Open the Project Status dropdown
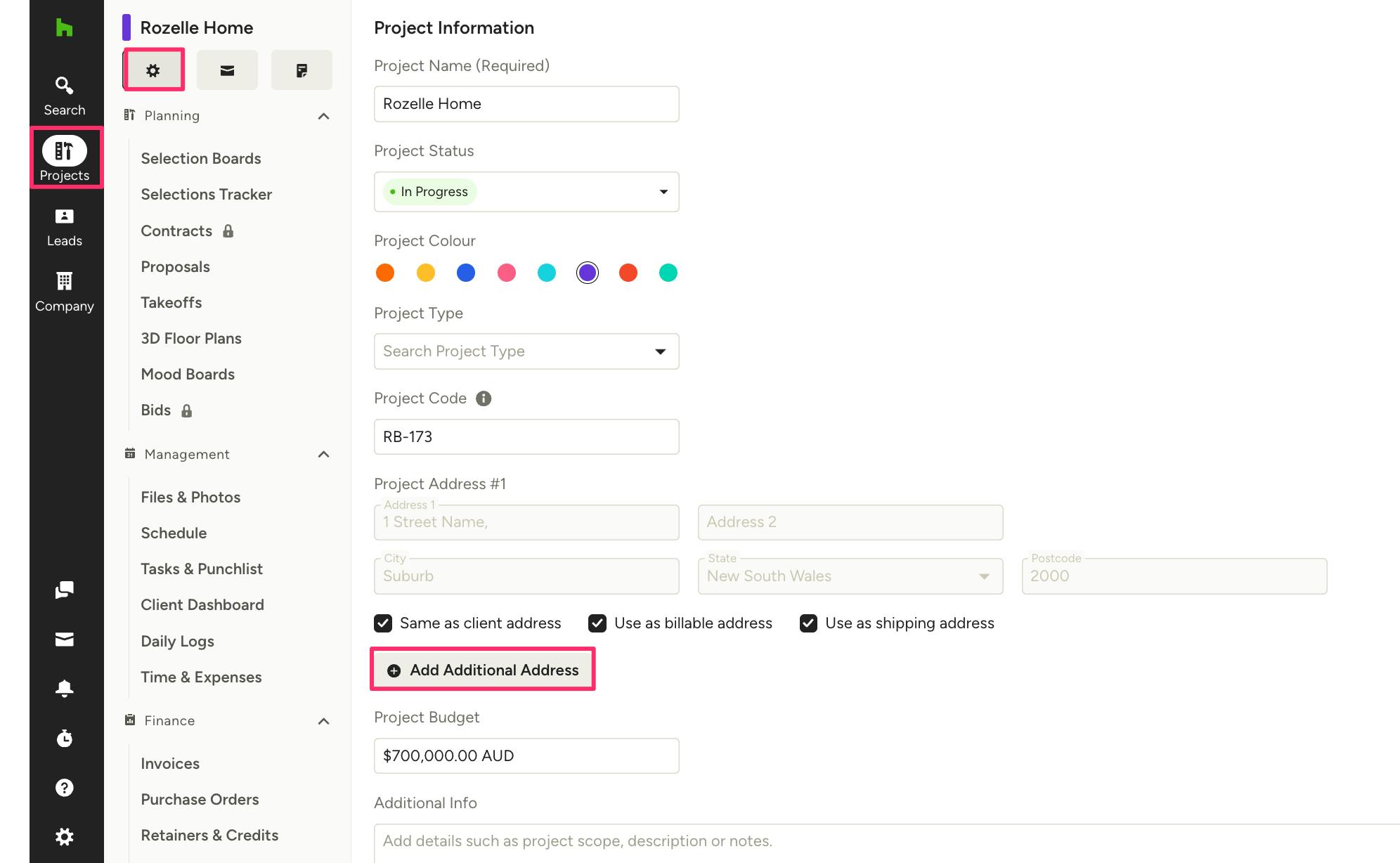Screen dimensions: 1400x863 coord(526,192)
